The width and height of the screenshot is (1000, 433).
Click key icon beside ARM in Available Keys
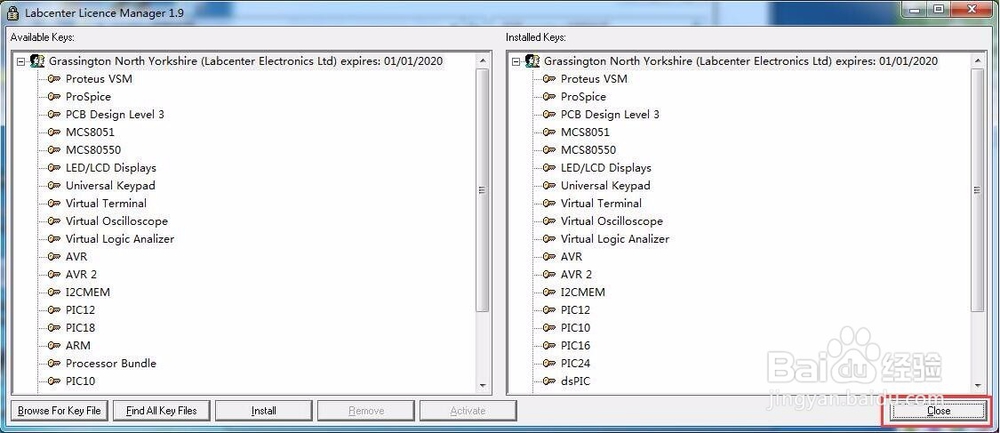(54, 346)
